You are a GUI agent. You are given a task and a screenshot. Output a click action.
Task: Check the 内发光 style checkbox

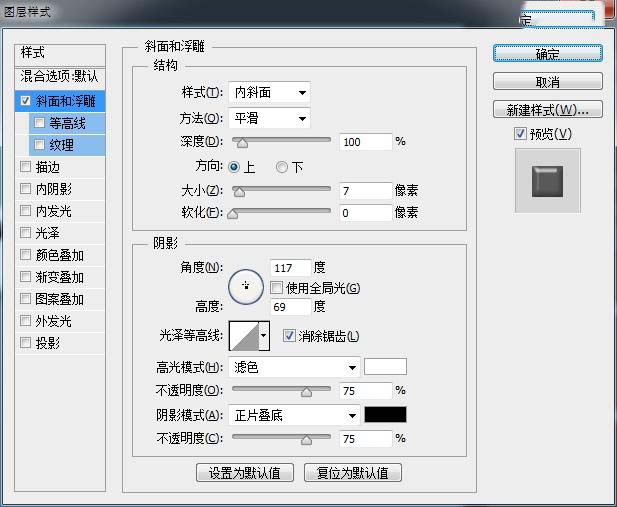[x=26, y=211]
